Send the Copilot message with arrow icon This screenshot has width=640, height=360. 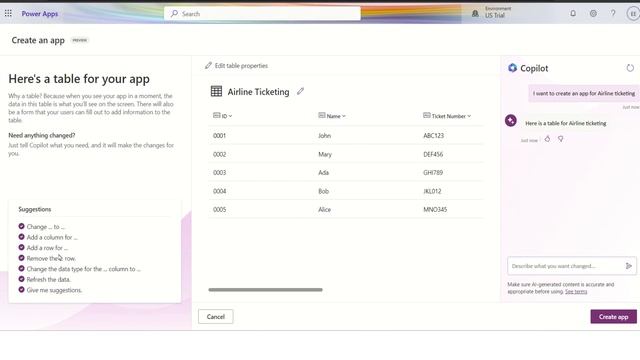(629, 266)
